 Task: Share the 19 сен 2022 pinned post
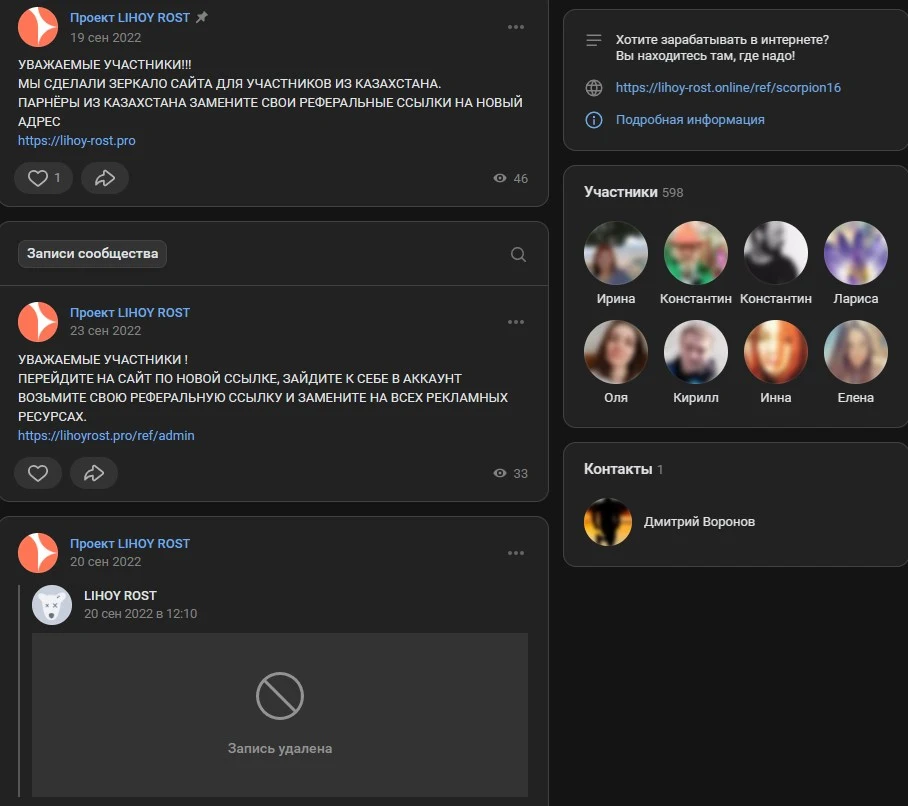[x=105, y=178]
